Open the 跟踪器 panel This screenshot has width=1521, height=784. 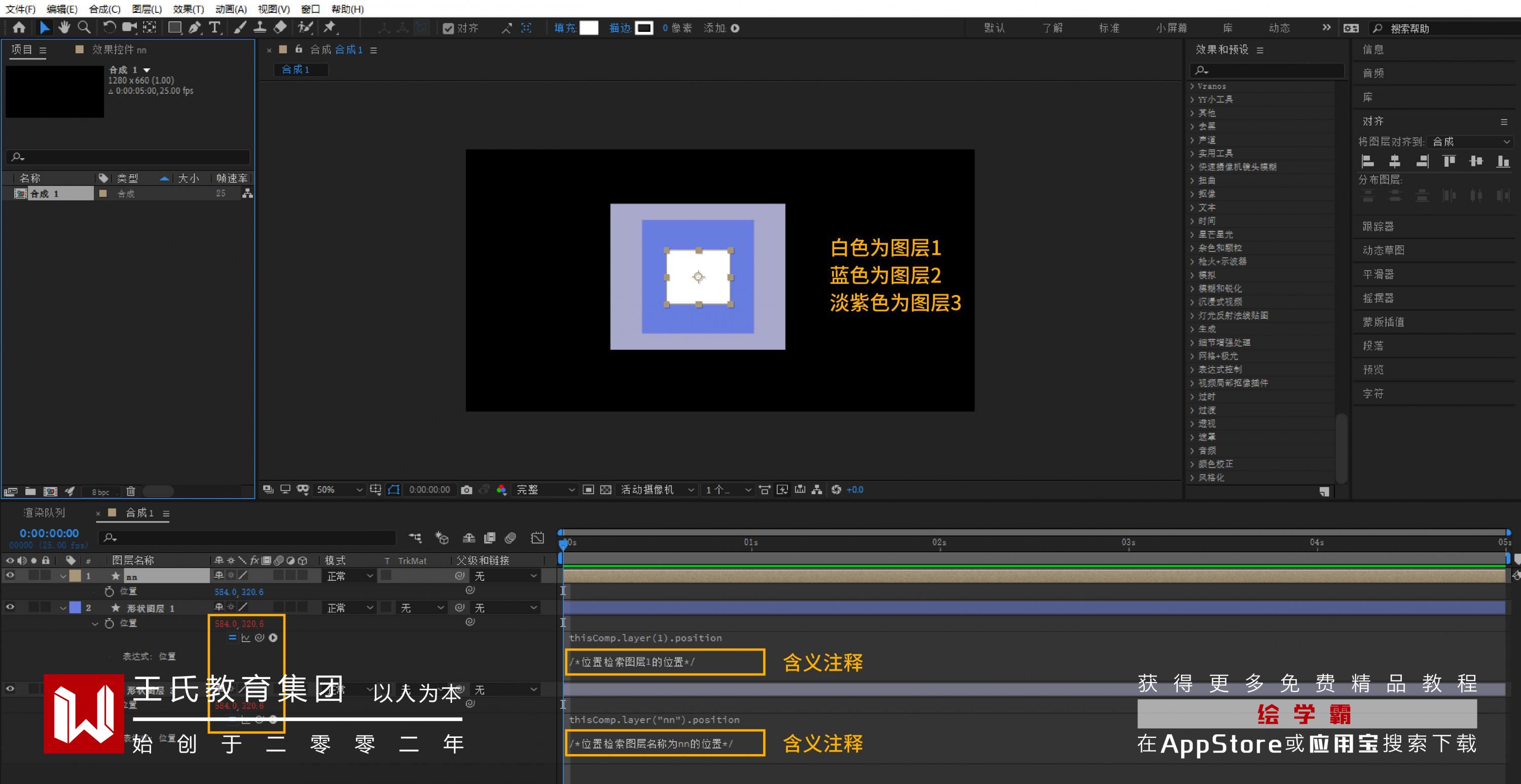coord(1378,226)
